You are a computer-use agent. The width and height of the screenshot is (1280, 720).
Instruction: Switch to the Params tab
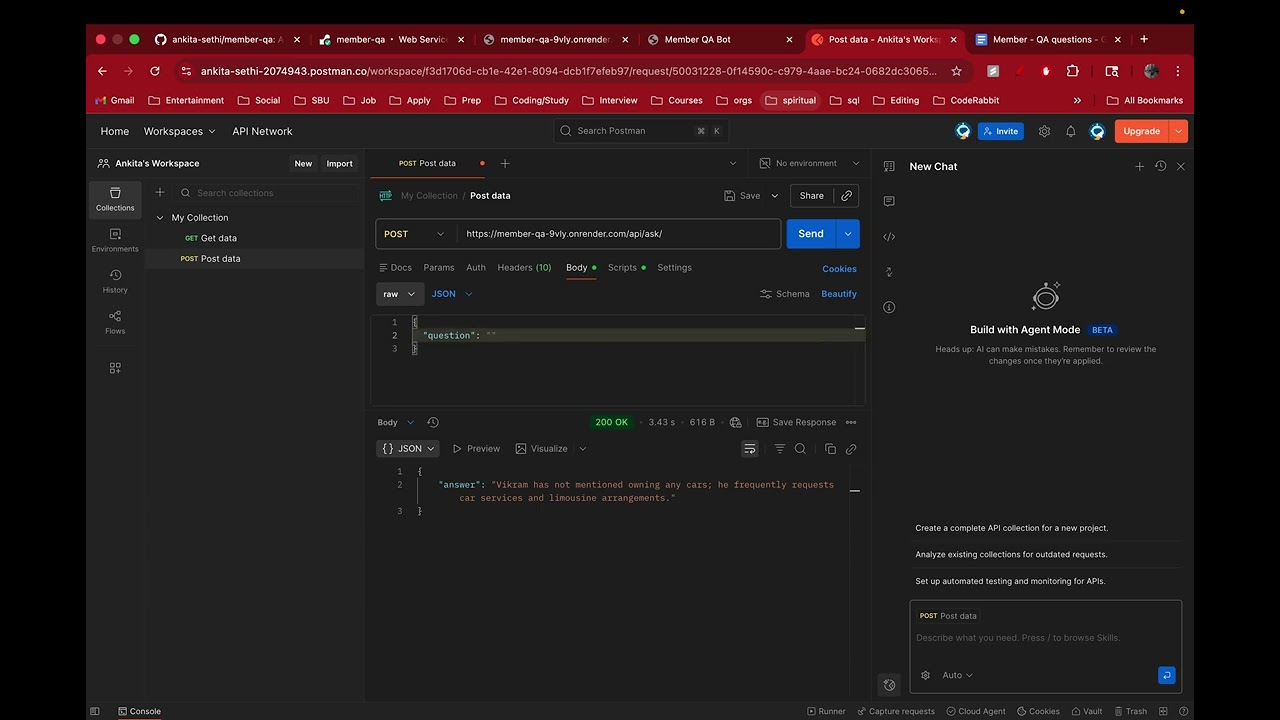(439, 268)
